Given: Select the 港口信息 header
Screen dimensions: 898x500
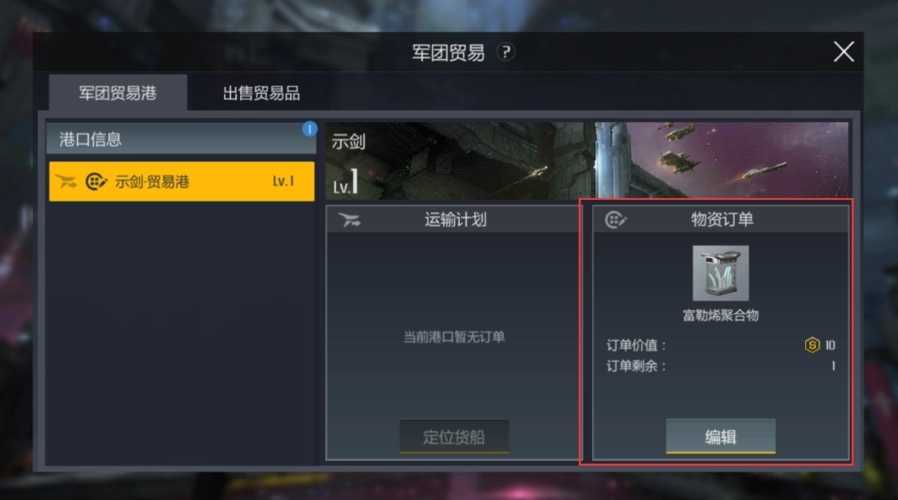Looking at the screenshot, I should (x=181, y=139).
